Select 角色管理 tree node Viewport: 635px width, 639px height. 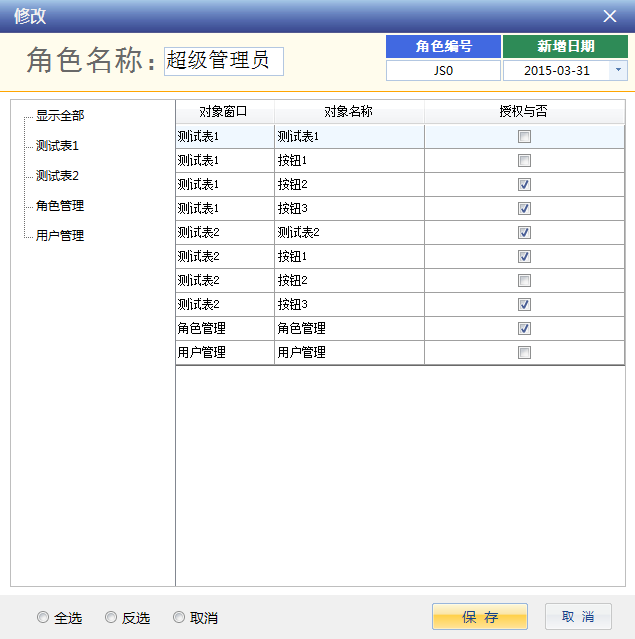[x=60, y=206]
